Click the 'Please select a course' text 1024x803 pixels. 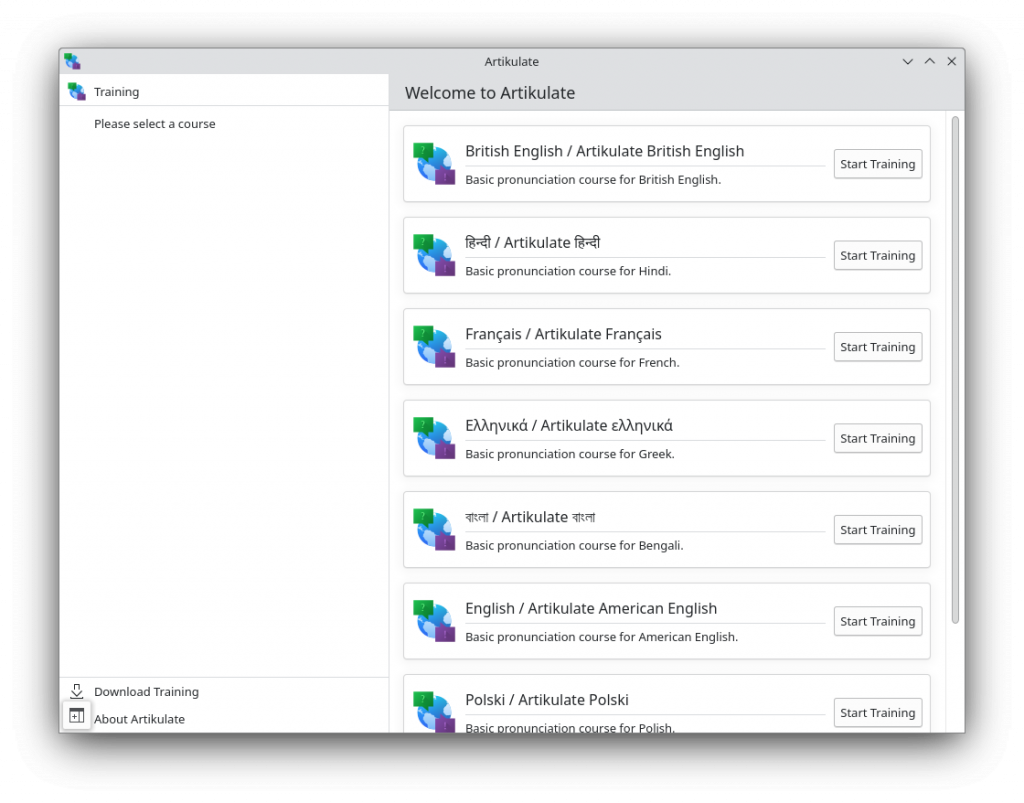click(x=155, y=124)
